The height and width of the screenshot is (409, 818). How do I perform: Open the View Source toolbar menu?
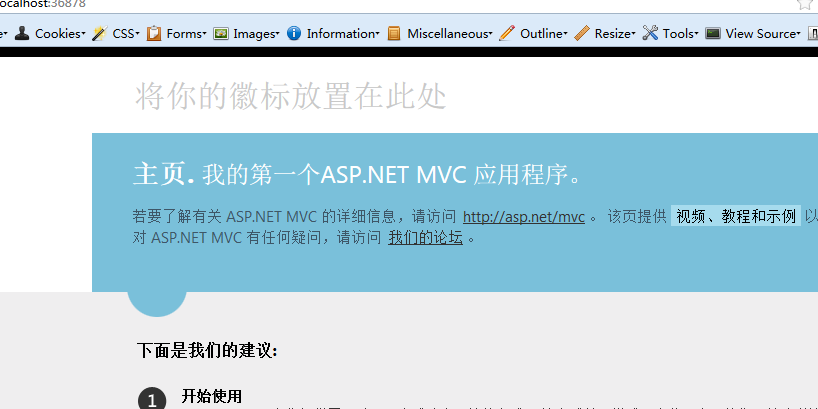pos(763,33)
